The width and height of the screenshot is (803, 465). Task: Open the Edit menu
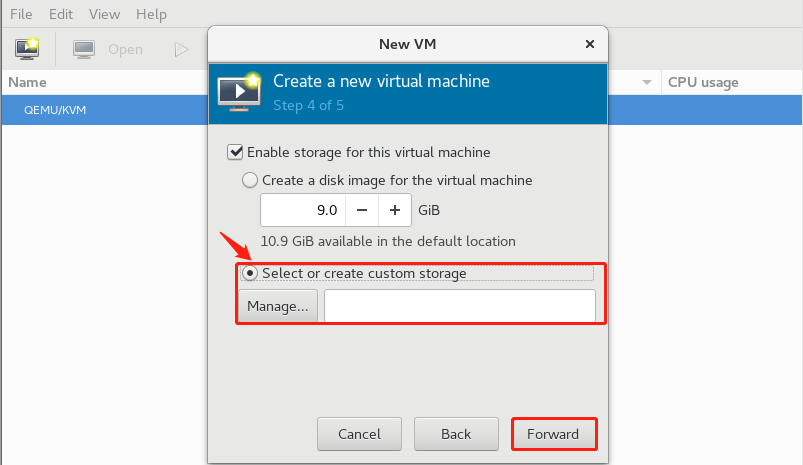tap(61, 15)
